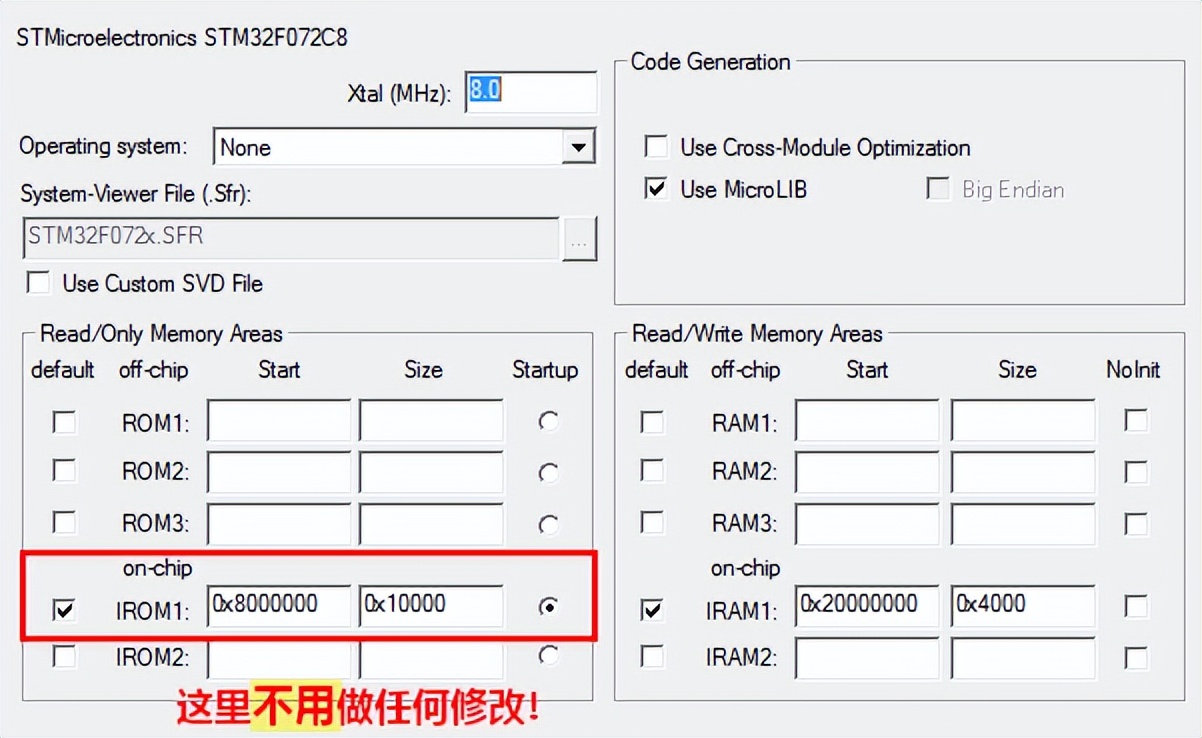The image size is (1202, 738).
Task: Enable NoInit for RAM1
Action: pos(1136,421)
